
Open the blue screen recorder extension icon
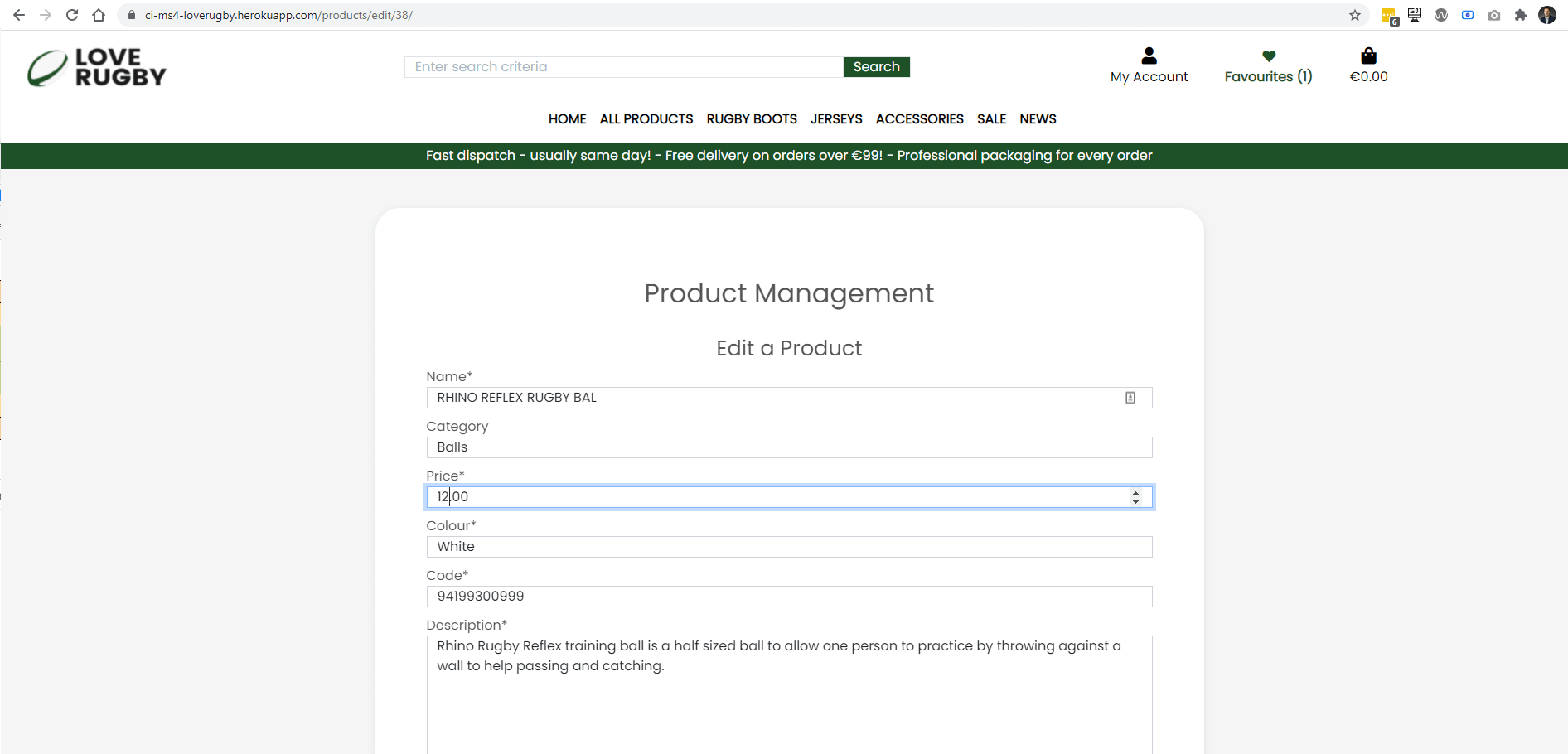click(1468, 15)
